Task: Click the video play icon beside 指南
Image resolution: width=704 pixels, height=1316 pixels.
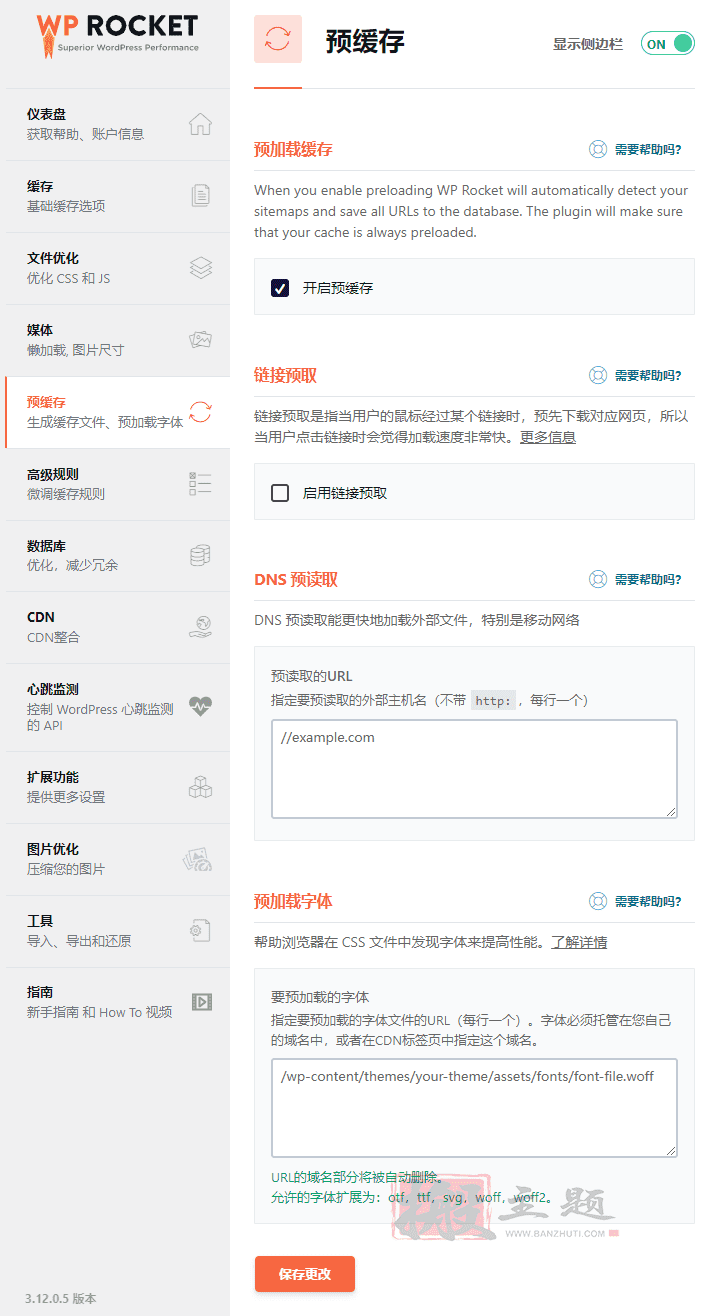Action: coord(201,1002)
